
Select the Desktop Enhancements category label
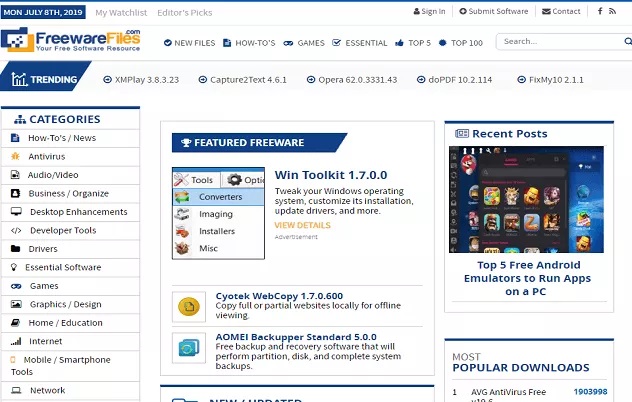[x=79, y=212]
